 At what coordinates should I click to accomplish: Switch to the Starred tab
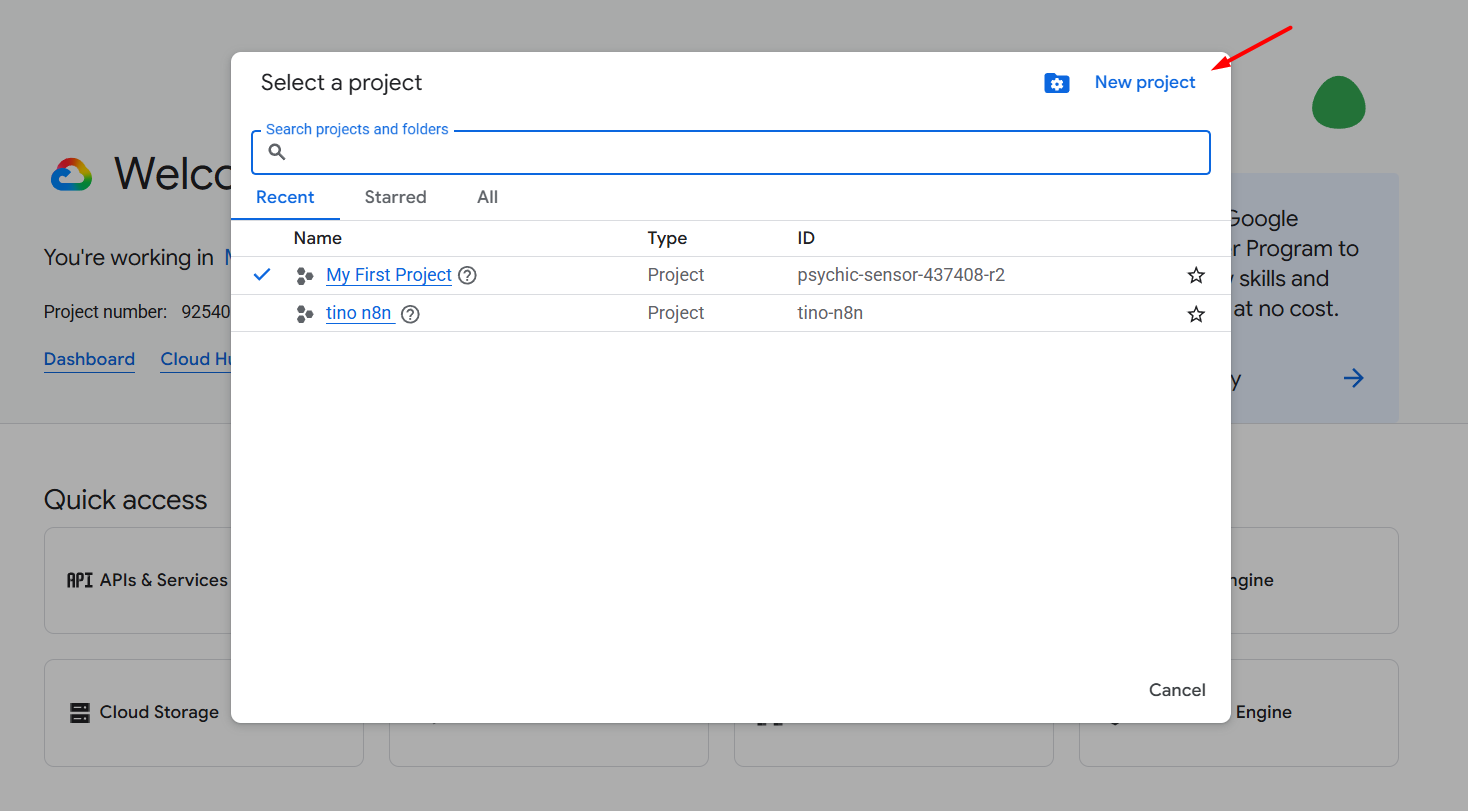pos(395,197)
